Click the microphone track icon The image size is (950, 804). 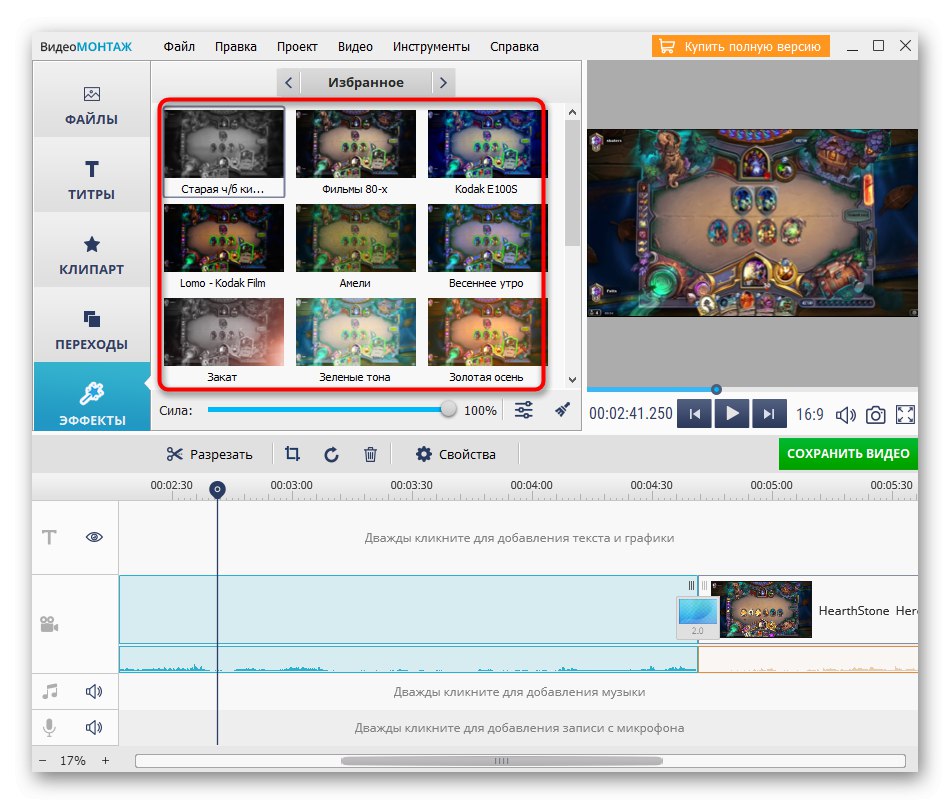click(50, 727)
